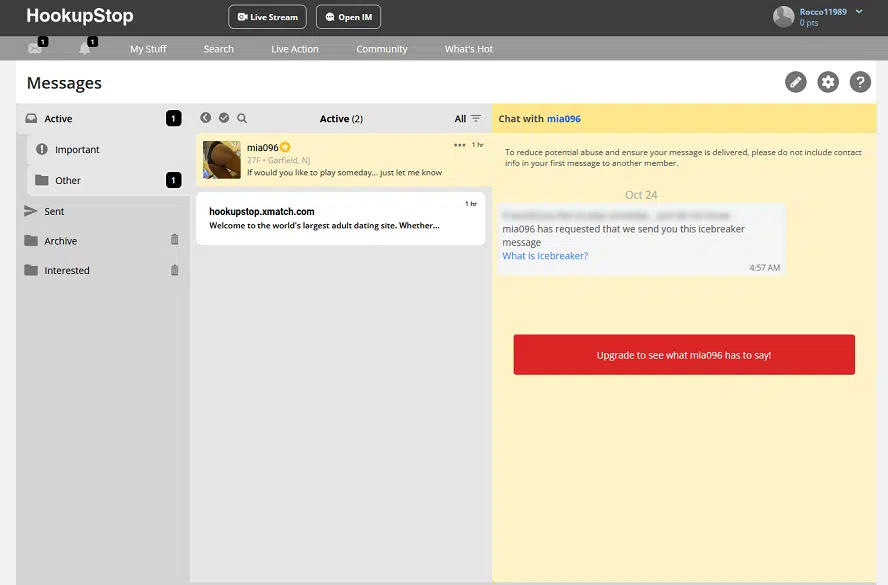Open the All filter dropdown
The image size is (888, 585).
tap(467, 118)
